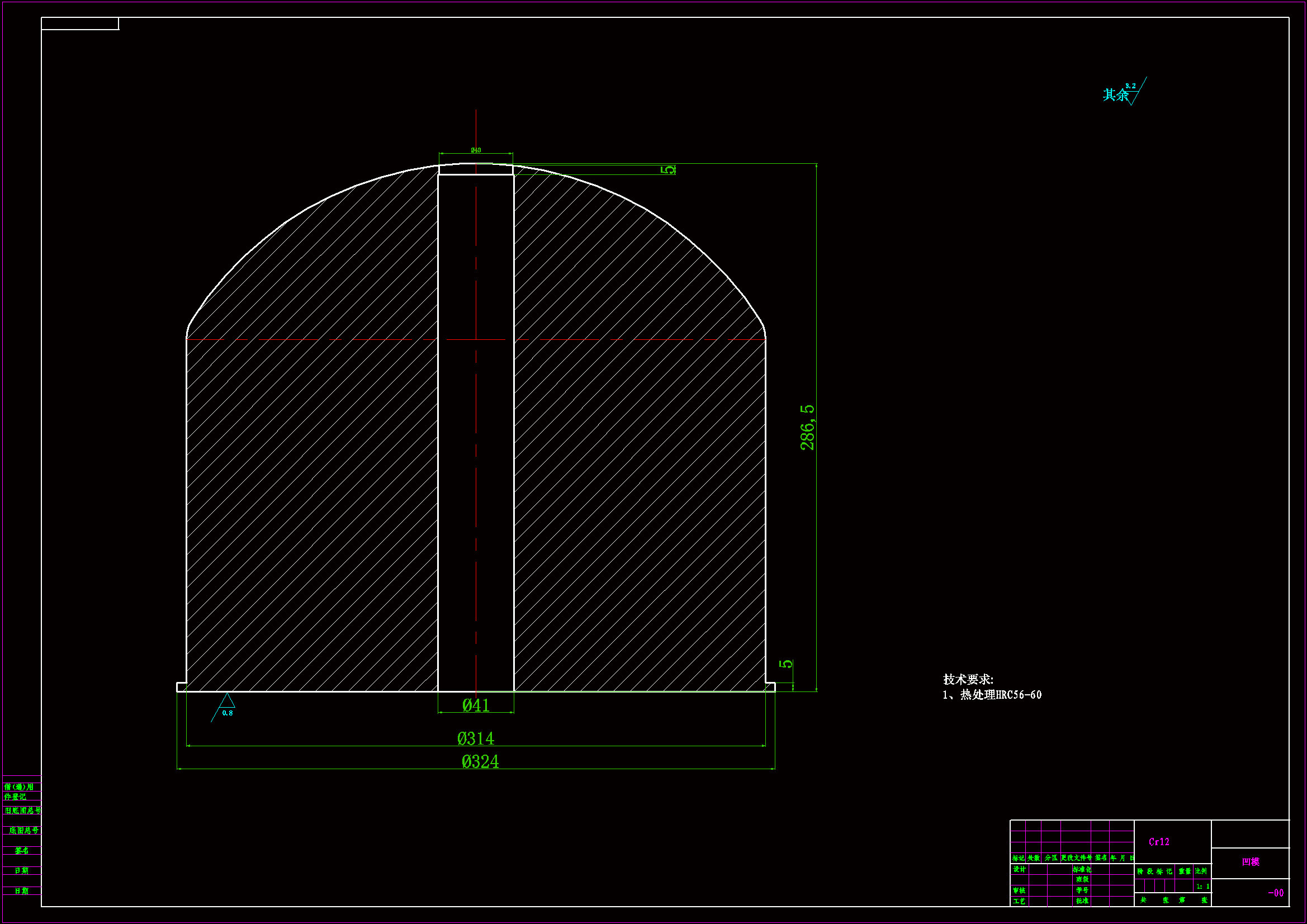Click the 热处理HRC56-60 note line
The width and height of the screenshot is (1307, 924).
(x=992, y=695)
